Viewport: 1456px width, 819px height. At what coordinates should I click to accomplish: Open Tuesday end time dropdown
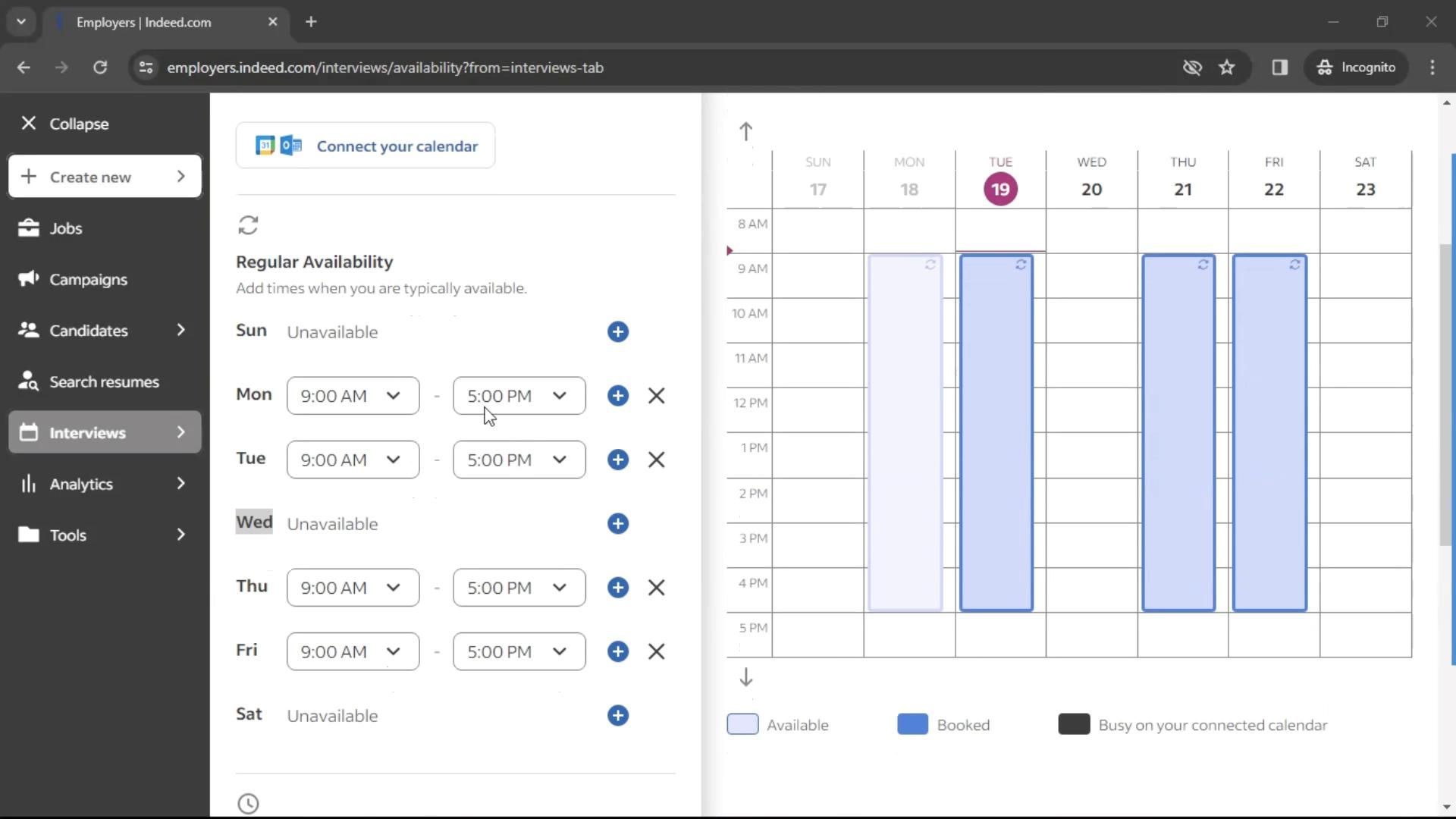coord(519,460)
